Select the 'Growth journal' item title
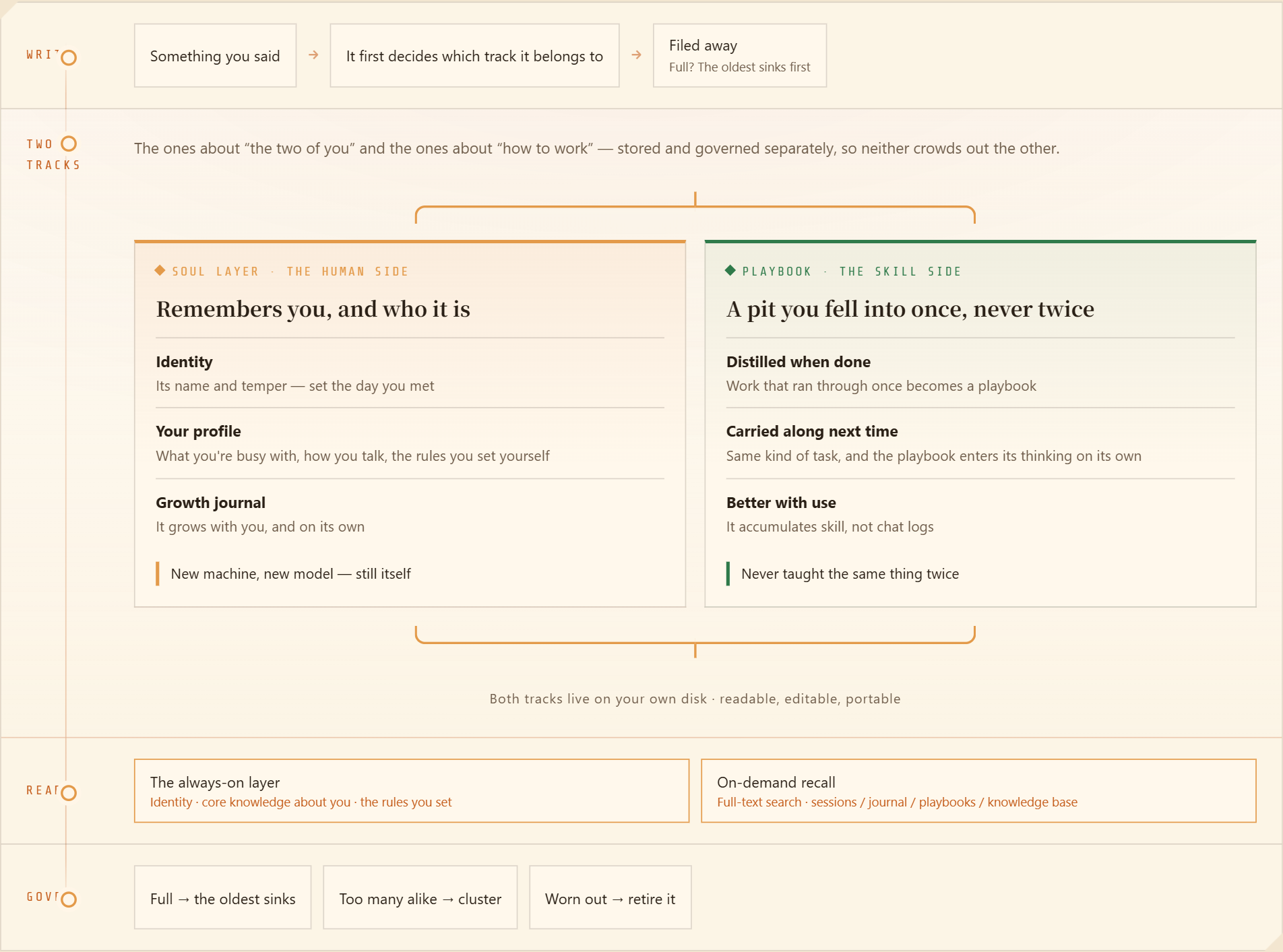The image size is (1283, 952). [x=210, y=503]
